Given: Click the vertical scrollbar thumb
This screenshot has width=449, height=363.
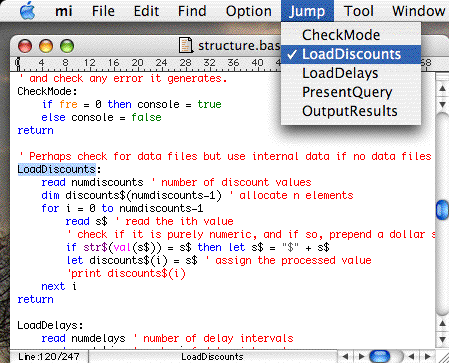Looking at the screenshot, I should pos(442,209).
